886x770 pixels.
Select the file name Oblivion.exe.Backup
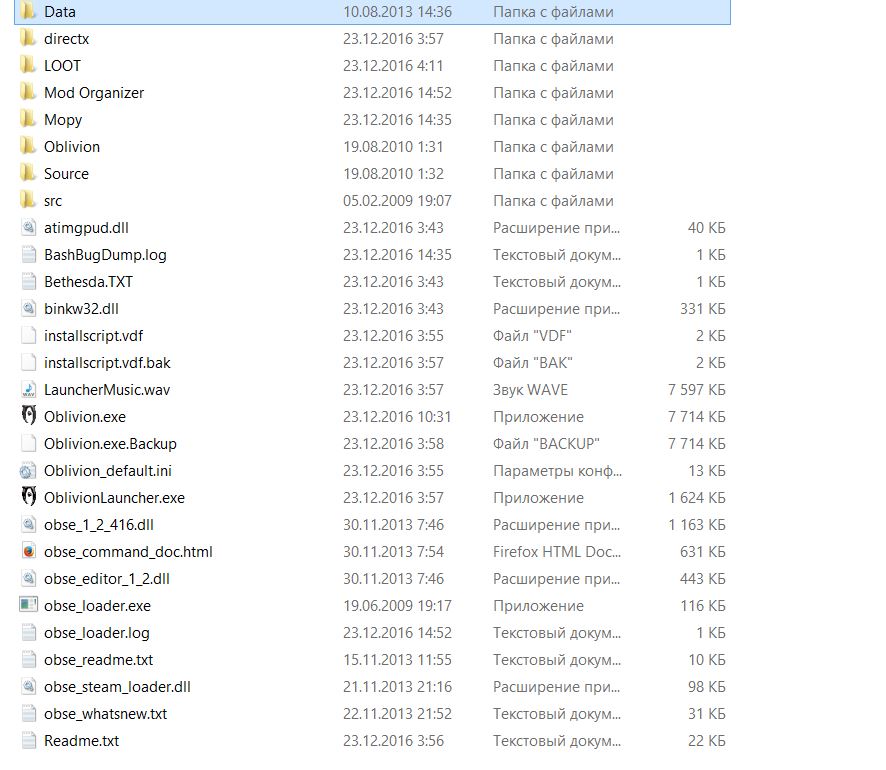(x=111, y=444)
